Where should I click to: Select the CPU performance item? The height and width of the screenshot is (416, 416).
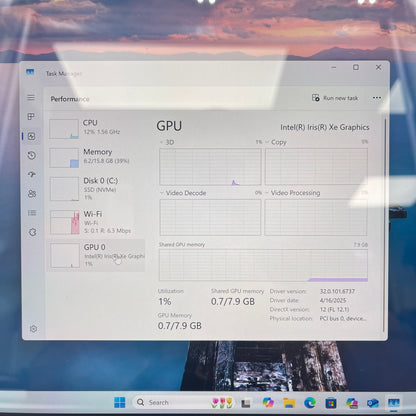(x=96, y=129)
